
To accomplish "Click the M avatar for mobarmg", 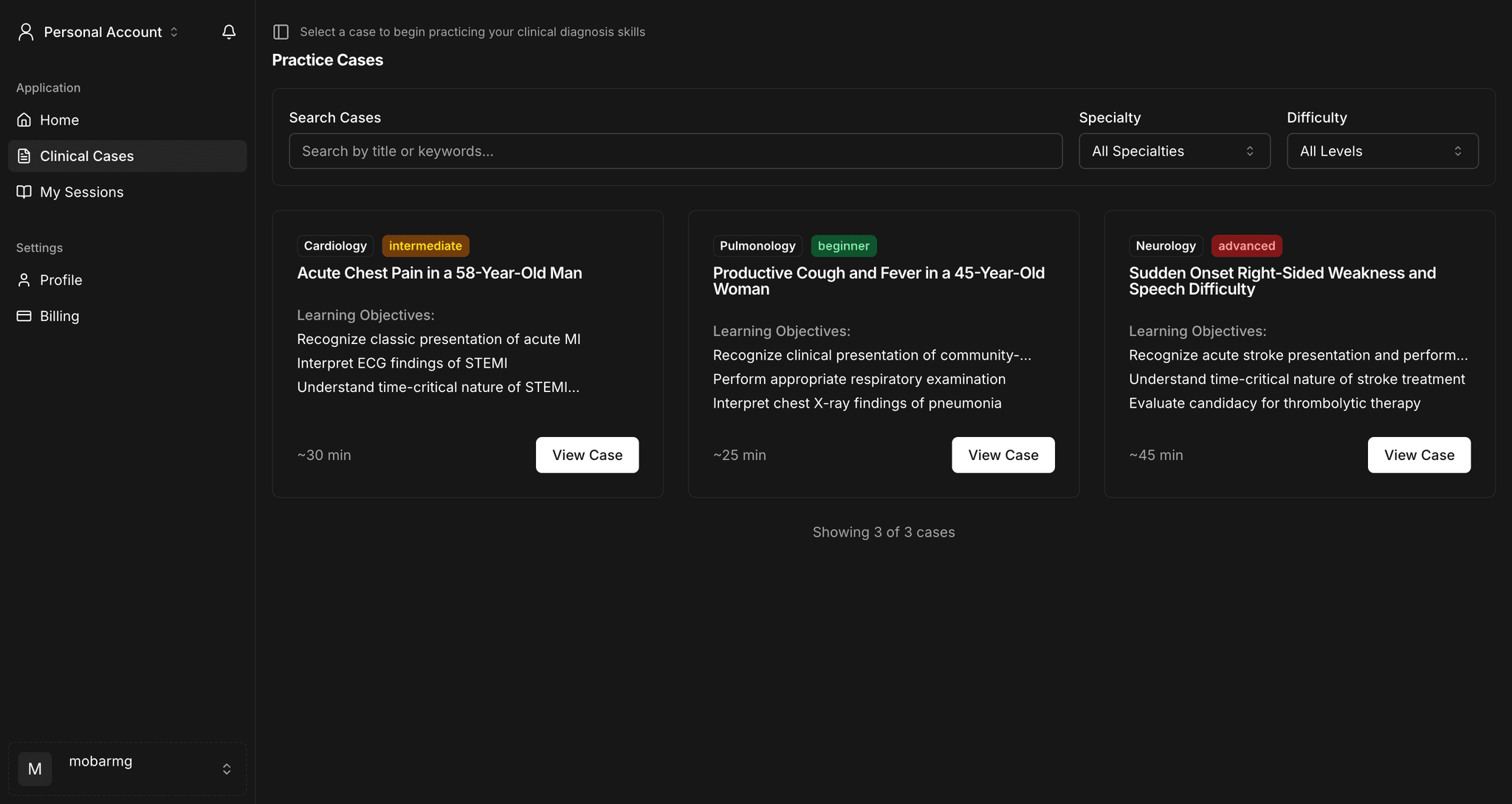I will (x=35, y=769).
